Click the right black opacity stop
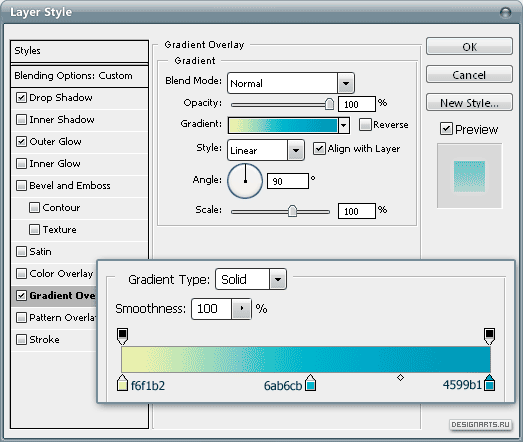Screen dimensions: 523x442 click(x=489, y=336)
